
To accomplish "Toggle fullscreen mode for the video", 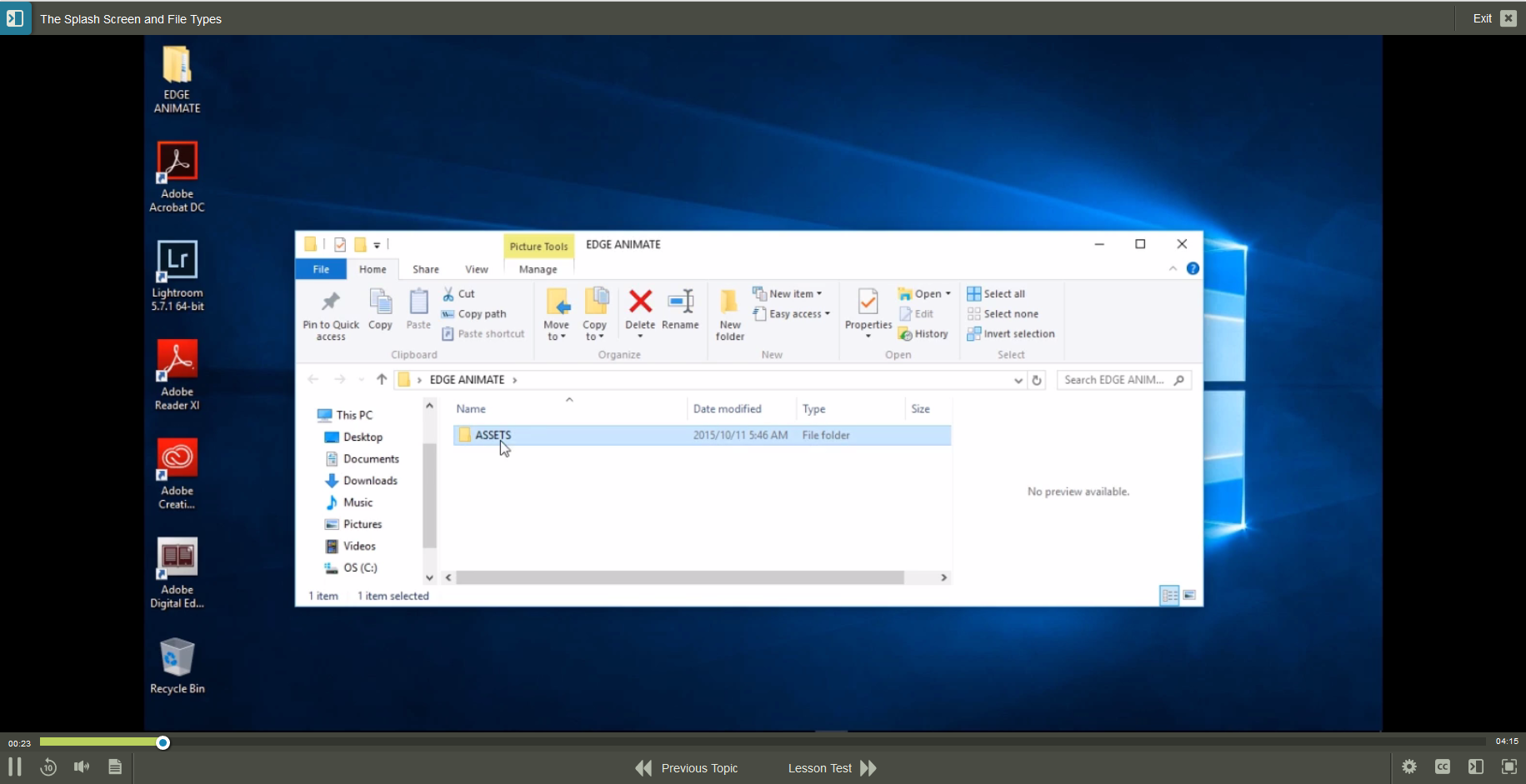I will pyautogui.click(x=1509, y=767).
